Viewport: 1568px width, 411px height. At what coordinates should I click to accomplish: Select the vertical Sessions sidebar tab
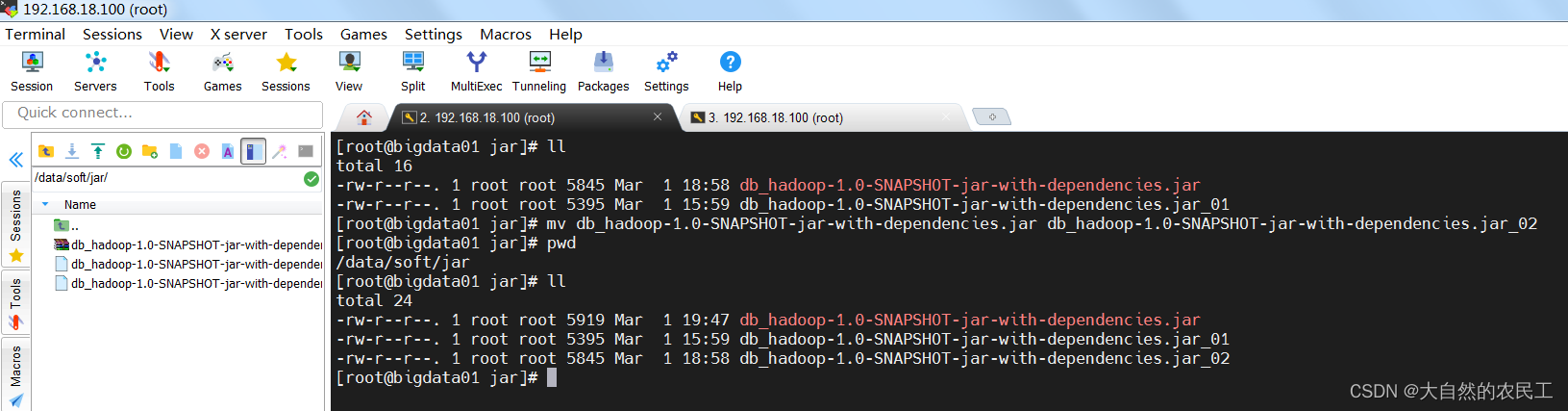15,224
